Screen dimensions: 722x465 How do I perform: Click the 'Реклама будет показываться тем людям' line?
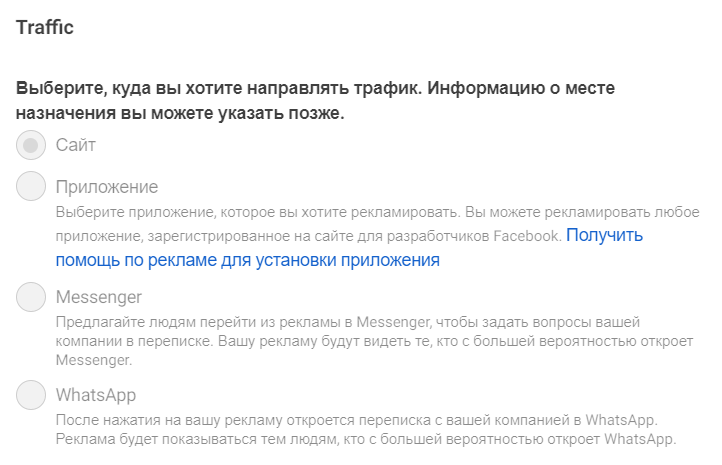point(366,439)
